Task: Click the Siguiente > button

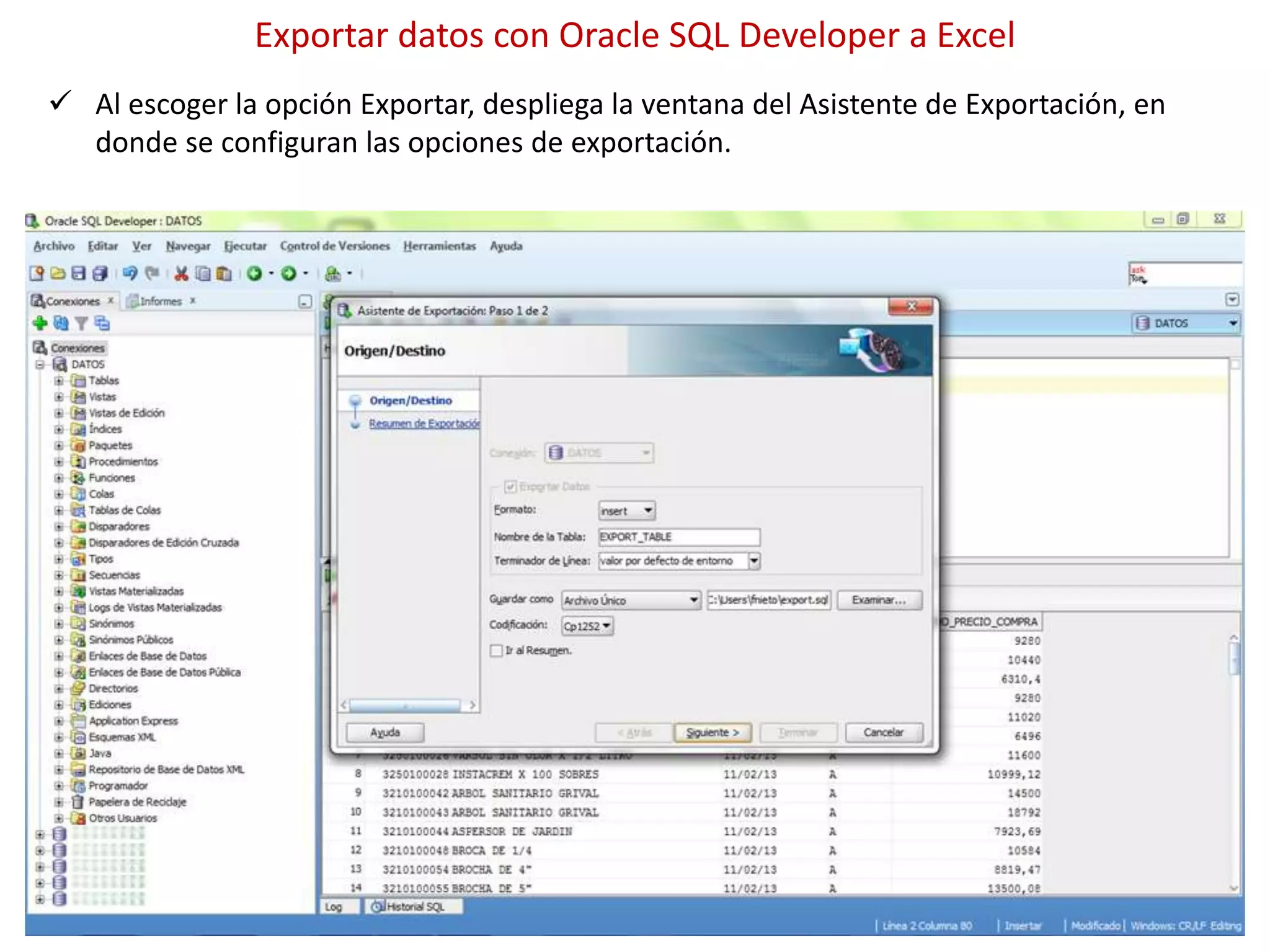Action: 713,733
